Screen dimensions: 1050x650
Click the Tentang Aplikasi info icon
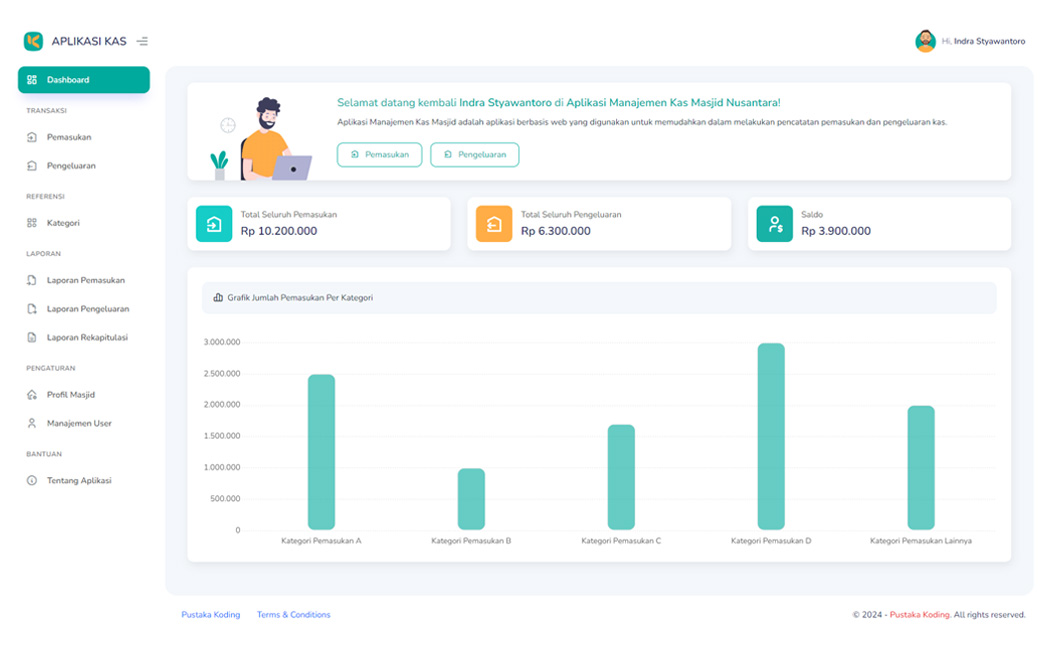click(32, 481)
